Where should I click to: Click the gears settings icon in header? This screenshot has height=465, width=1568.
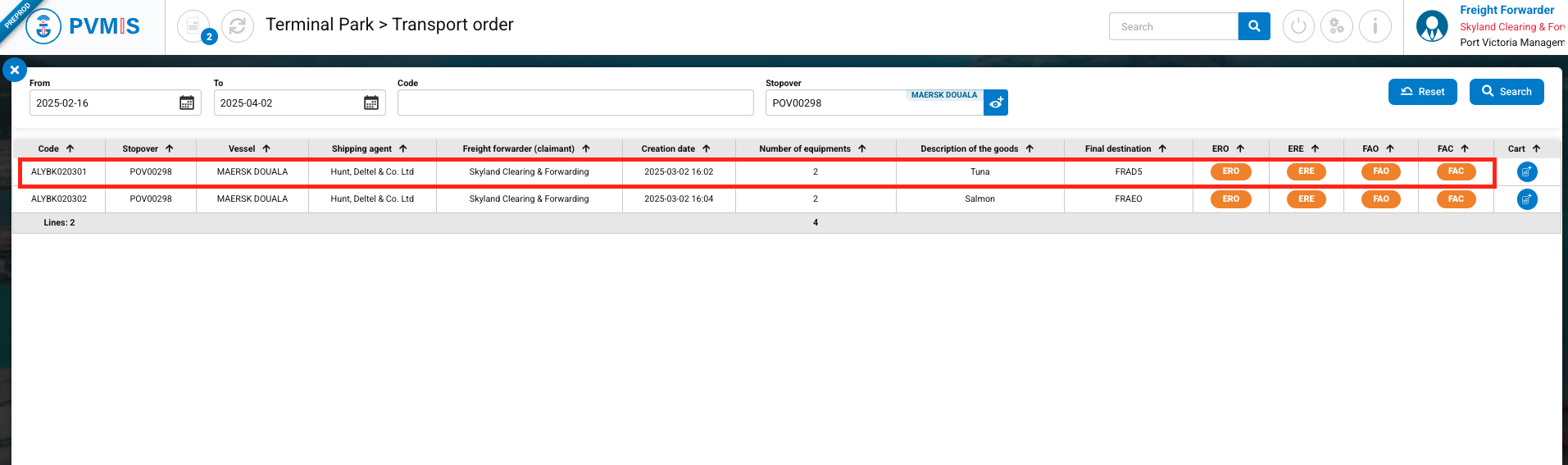point(1336,26)
